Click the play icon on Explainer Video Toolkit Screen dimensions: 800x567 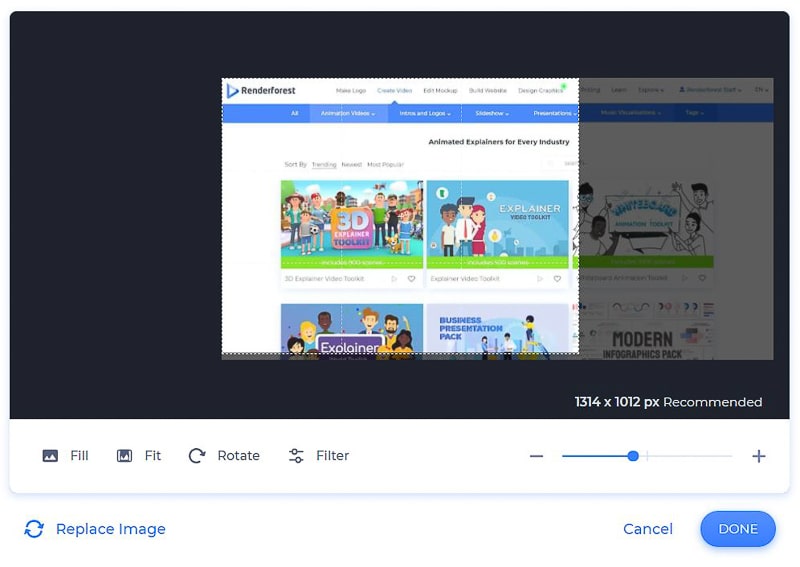540,279
